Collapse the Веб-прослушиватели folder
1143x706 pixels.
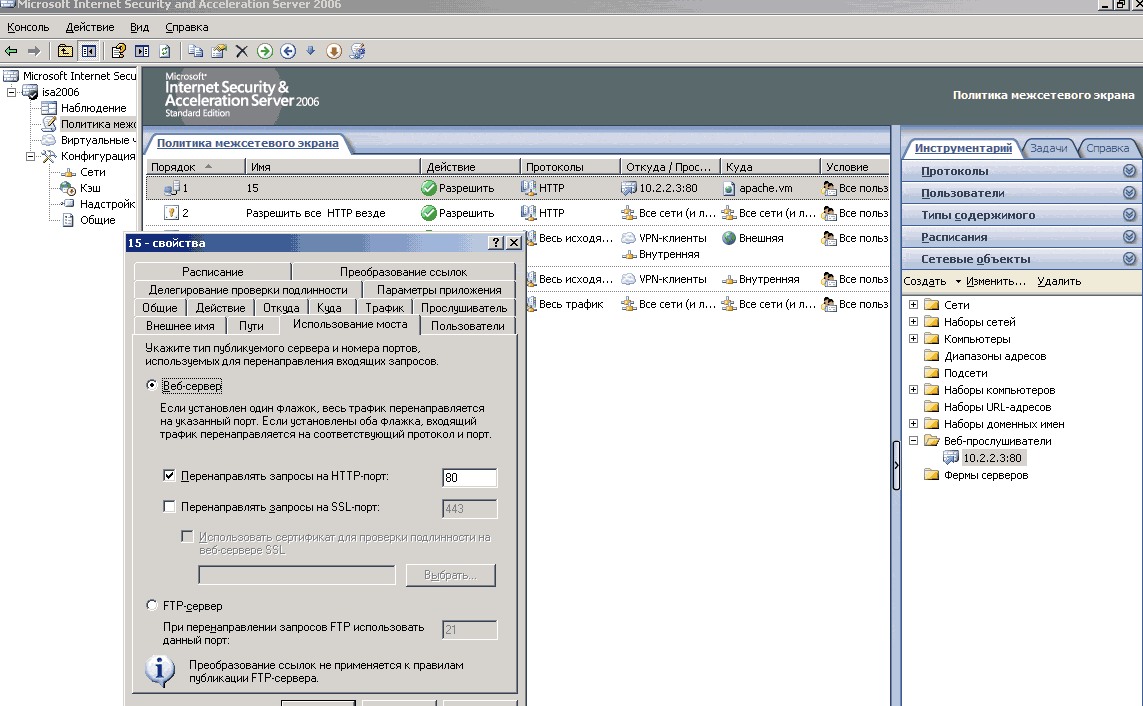tap(913, 440)
